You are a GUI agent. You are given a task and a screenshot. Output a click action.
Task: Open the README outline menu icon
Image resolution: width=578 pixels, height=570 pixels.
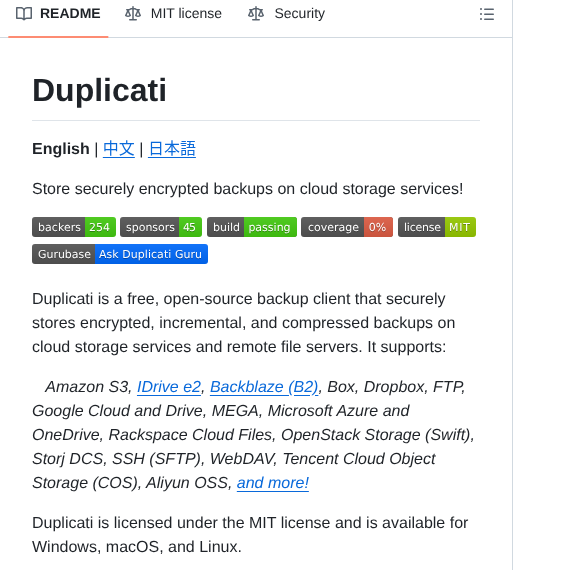(x=487, y=14)
